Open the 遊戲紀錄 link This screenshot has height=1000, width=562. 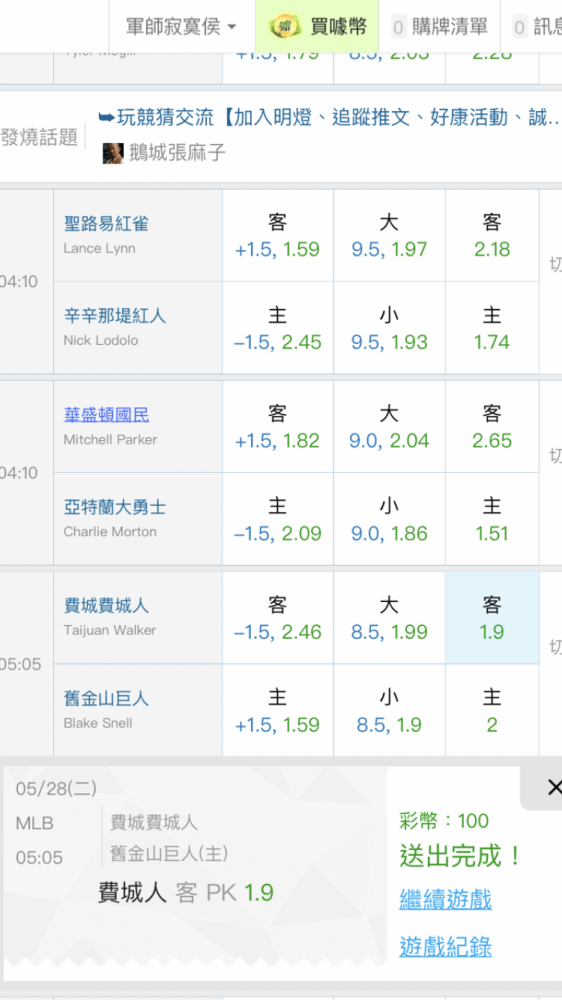[x=445, y=946]
